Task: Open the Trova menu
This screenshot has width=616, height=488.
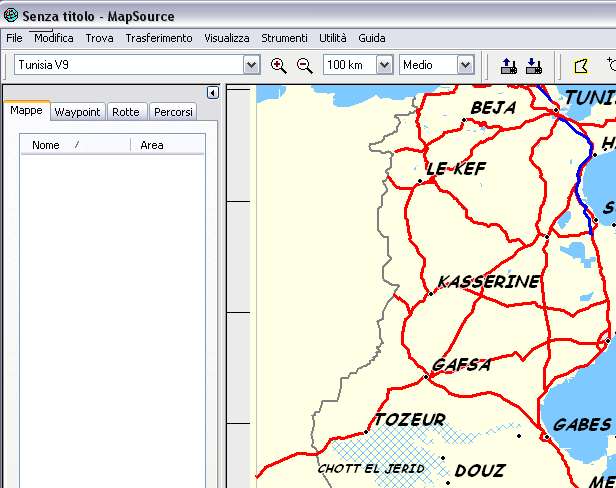Action: click(x=99, y=38)
